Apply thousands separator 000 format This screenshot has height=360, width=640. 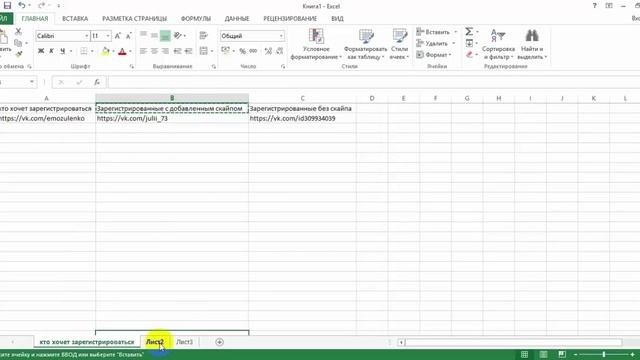[x=253, y=51]
